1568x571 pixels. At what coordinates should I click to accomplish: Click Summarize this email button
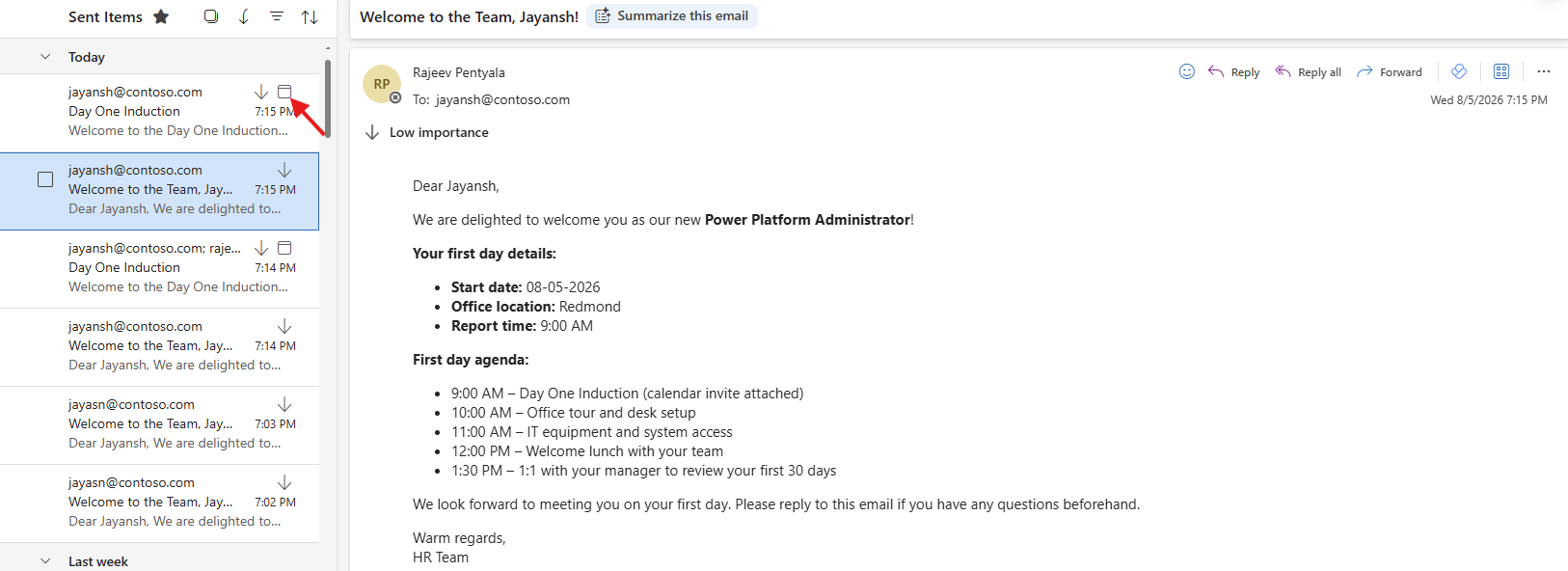(x=672, y=16)
